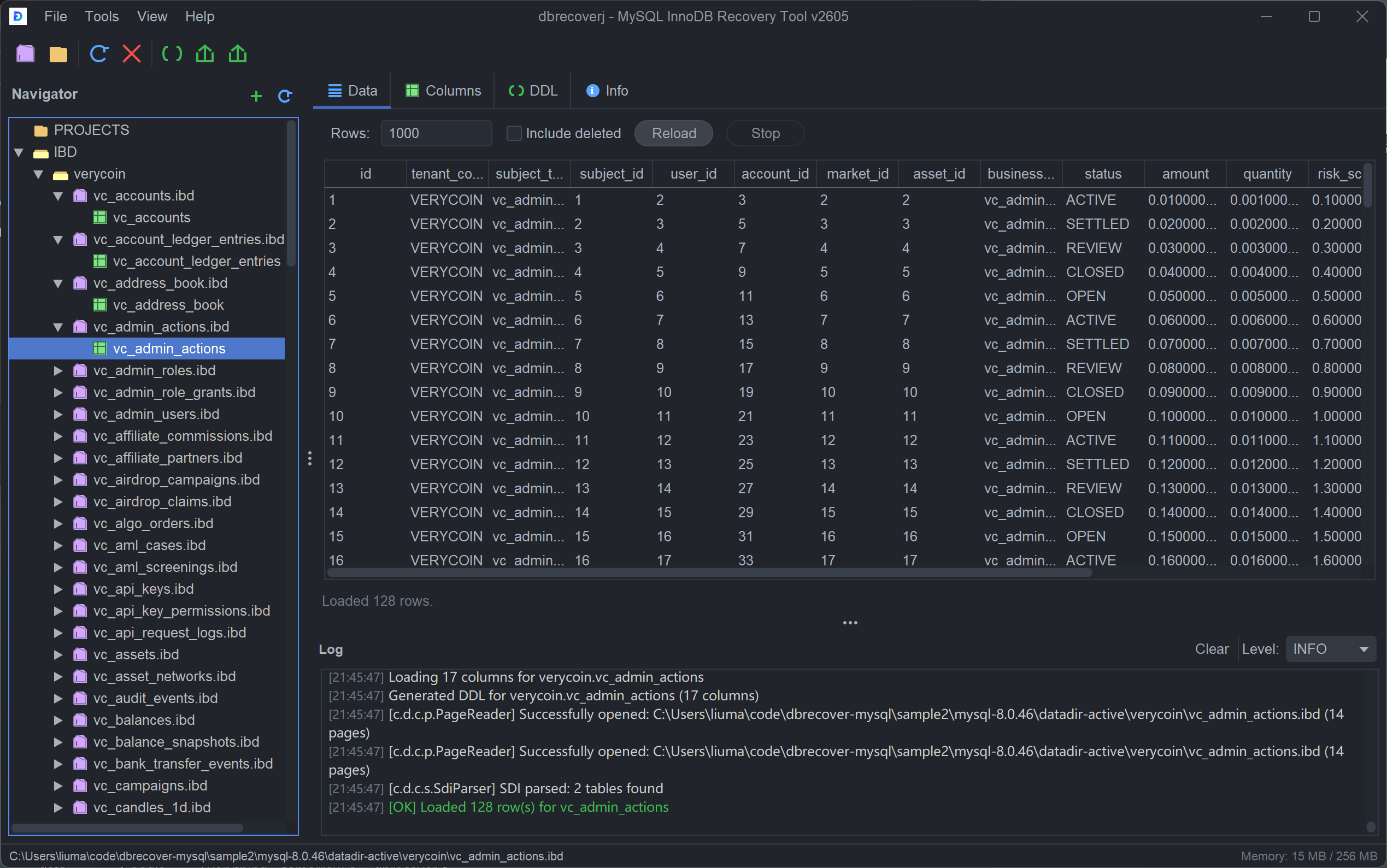The image size is (1387, 868).
Task: Click the vc_address_book table icon
Action: pyautogui.click(x=100, y=305)
